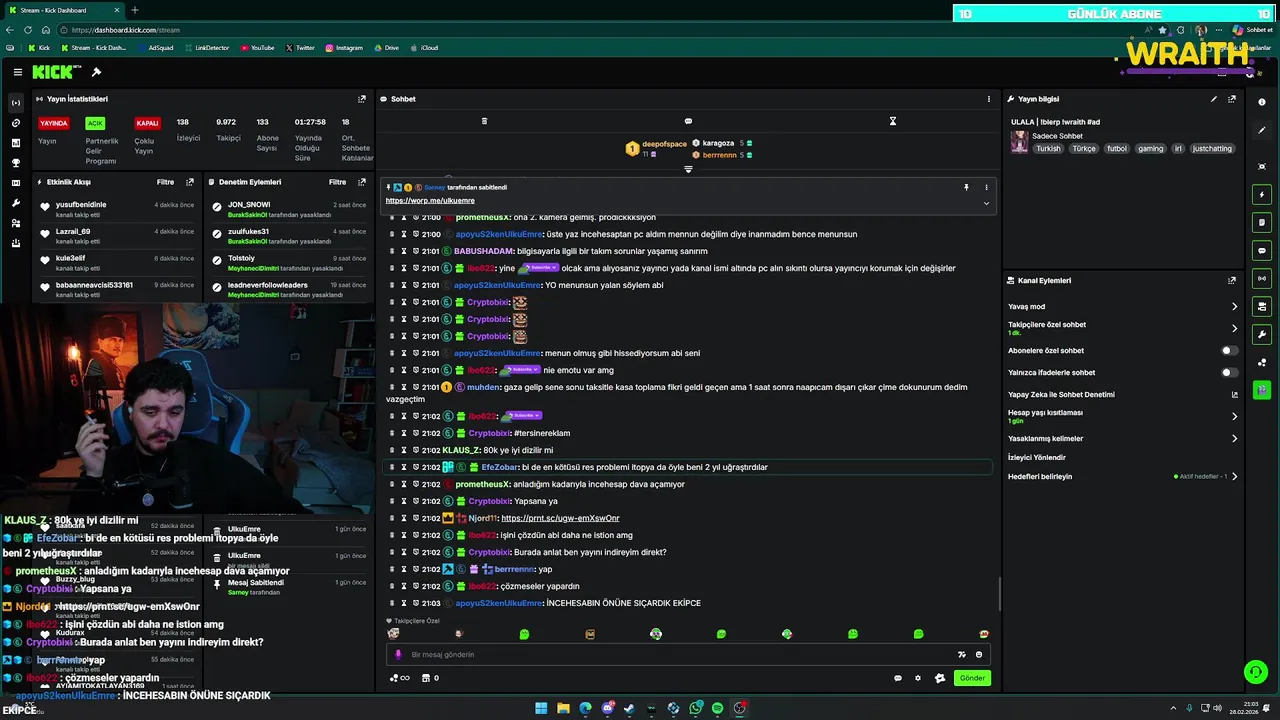Click the hourglass icon in the chat header
The width and height of the screenshot is (1280, 720).
893,121
